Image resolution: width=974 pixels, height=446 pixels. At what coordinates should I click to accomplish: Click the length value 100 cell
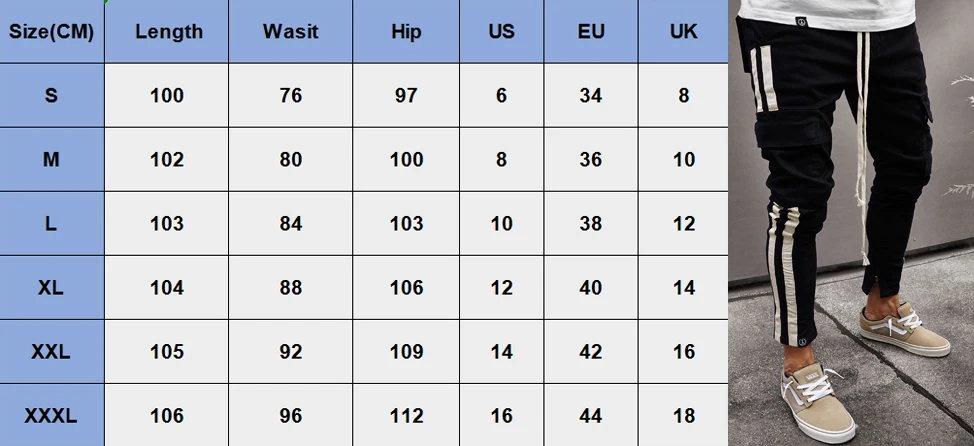coord(166,95)
